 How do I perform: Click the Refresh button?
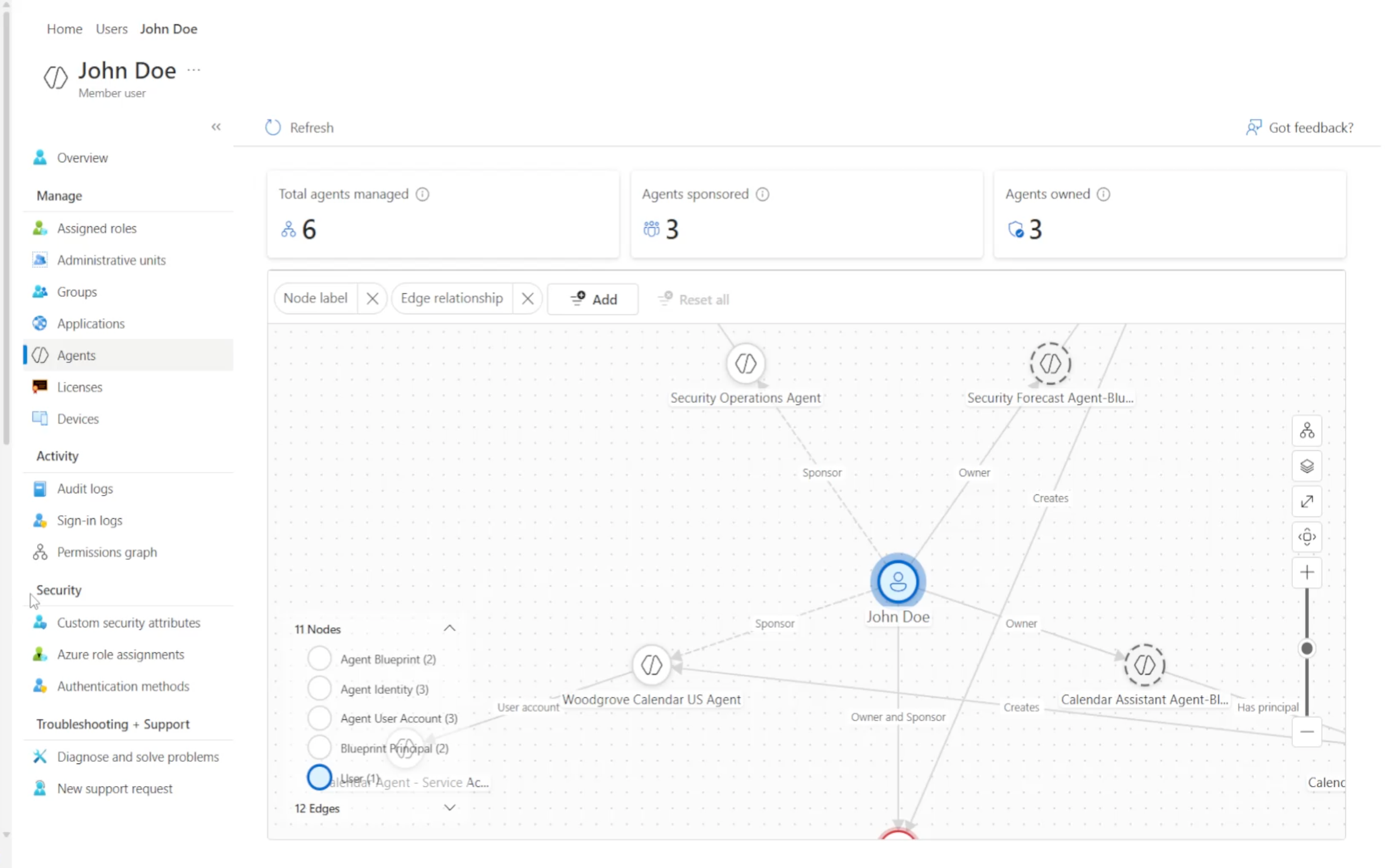click(x=299, y=128)
